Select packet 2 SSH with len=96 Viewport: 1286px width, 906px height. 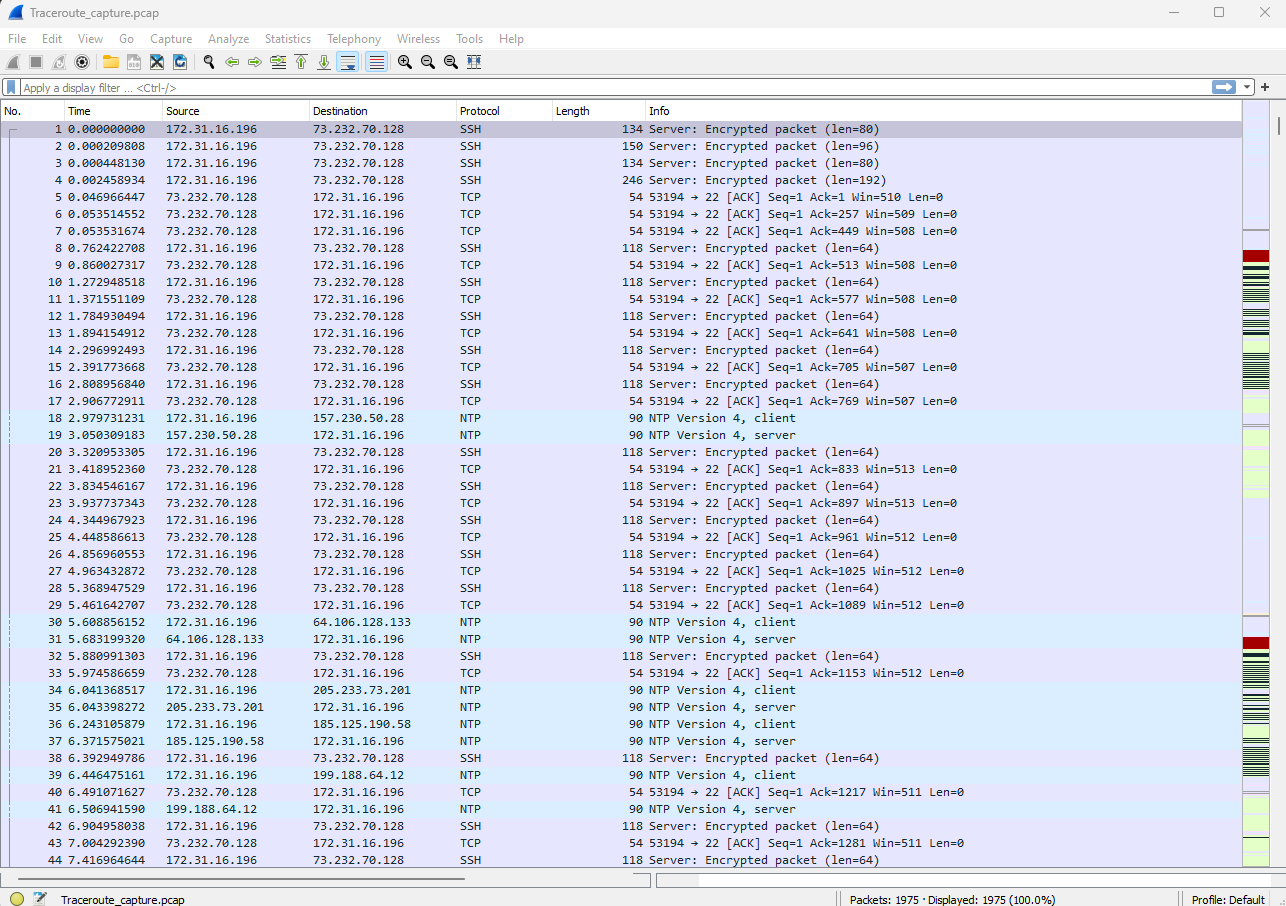click(621, 146)
